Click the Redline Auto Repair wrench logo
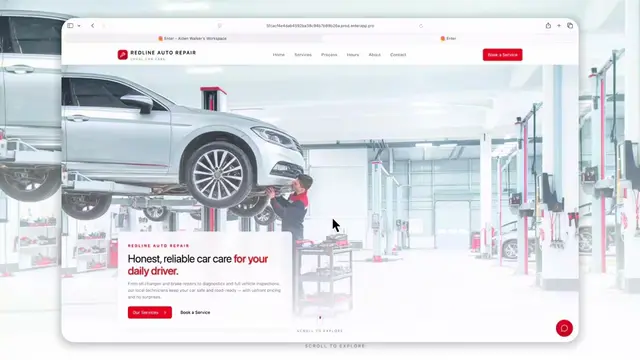640x360 pixels. click(x=122, y=55)
